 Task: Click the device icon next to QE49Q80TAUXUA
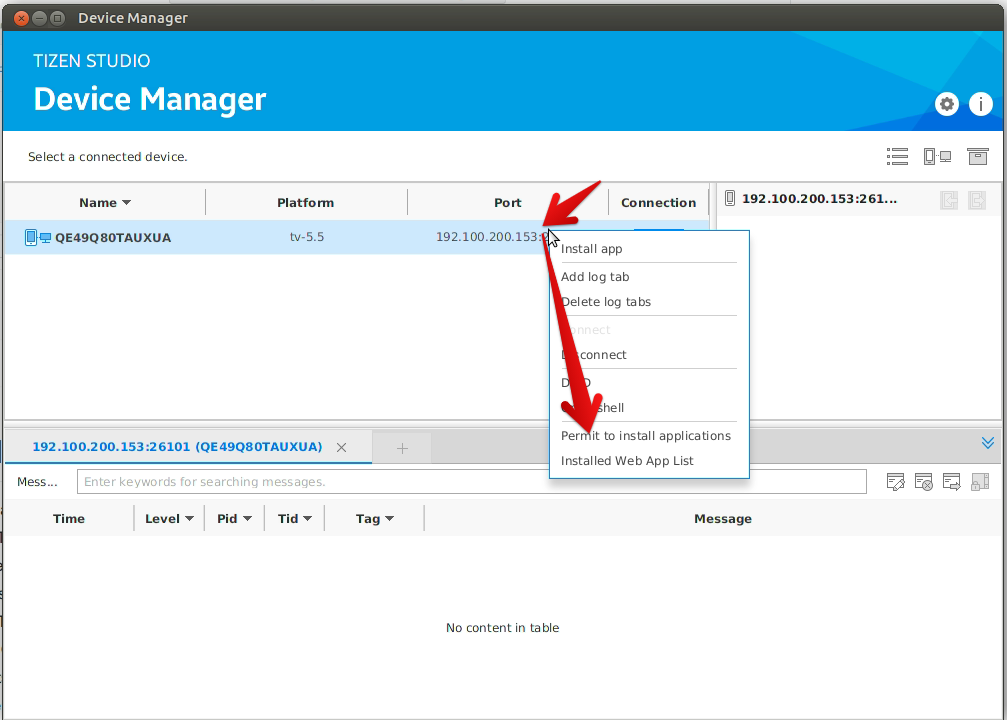[x=38, y=238]
